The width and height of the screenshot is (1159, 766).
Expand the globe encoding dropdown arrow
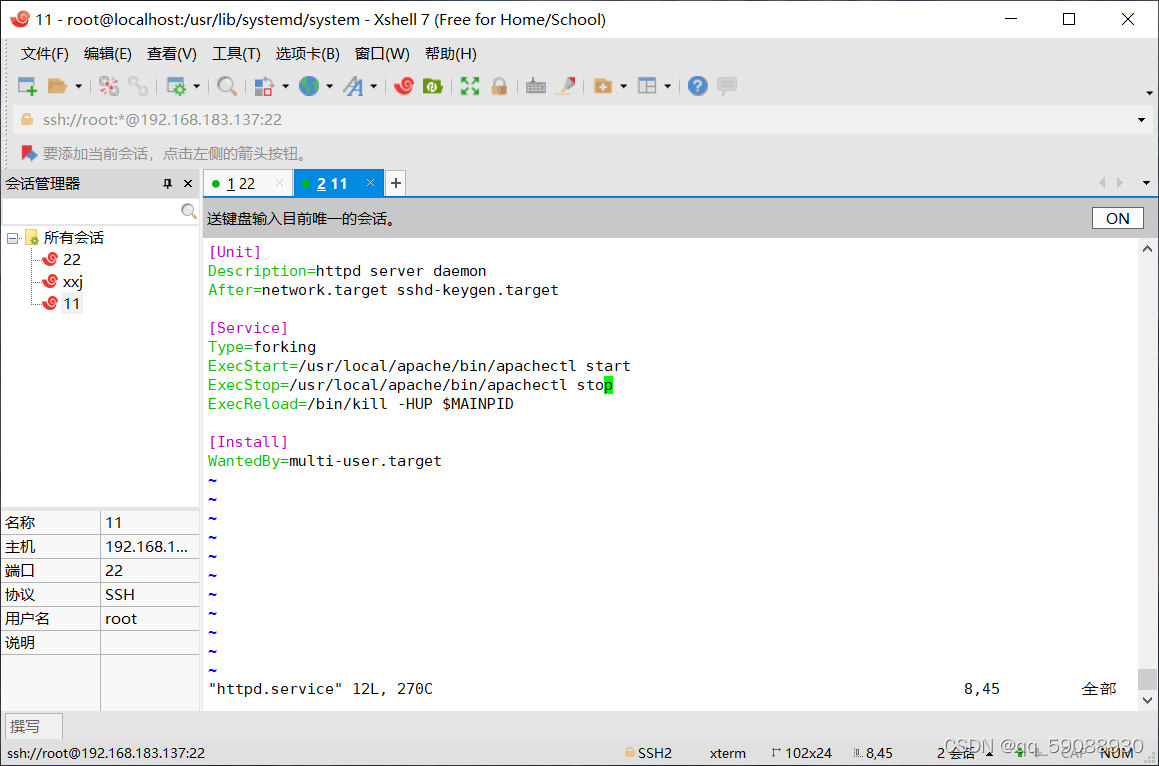(329, 87)
